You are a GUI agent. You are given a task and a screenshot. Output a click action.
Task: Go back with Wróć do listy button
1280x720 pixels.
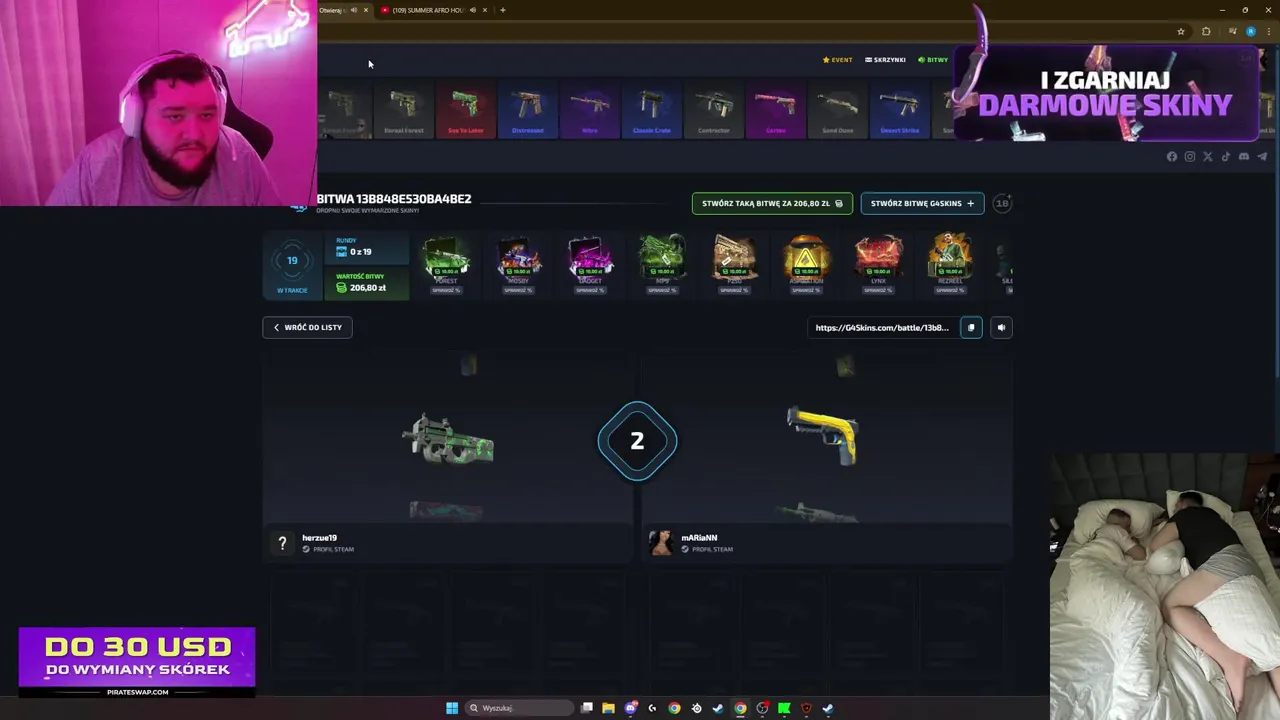307,327
